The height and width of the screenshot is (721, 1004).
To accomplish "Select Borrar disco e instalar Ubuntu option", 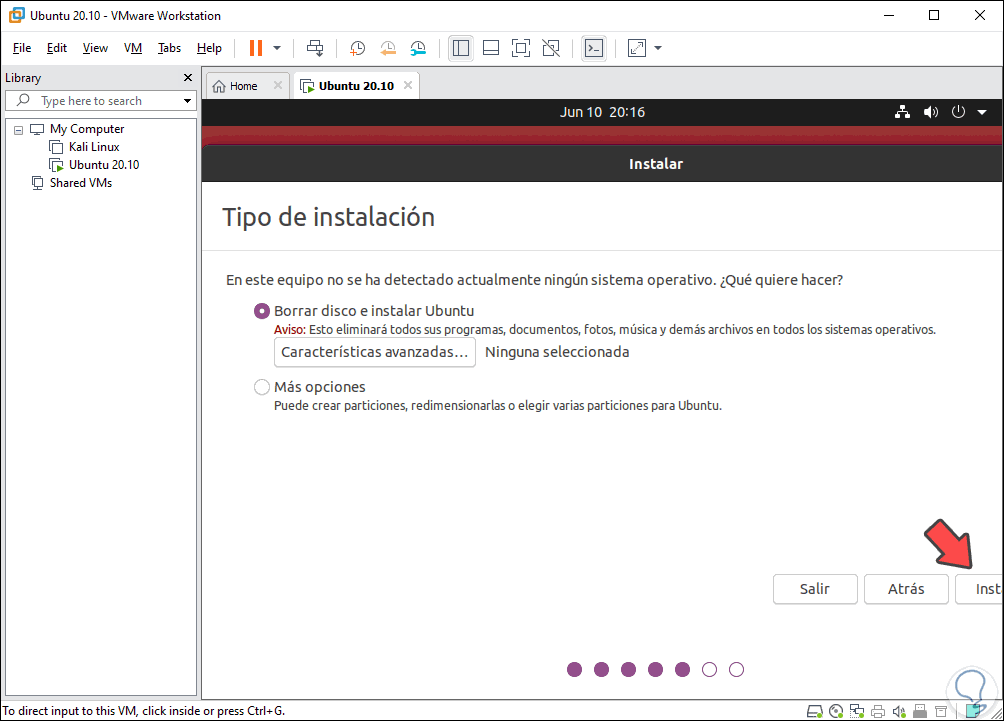I will tap(262, 311).
